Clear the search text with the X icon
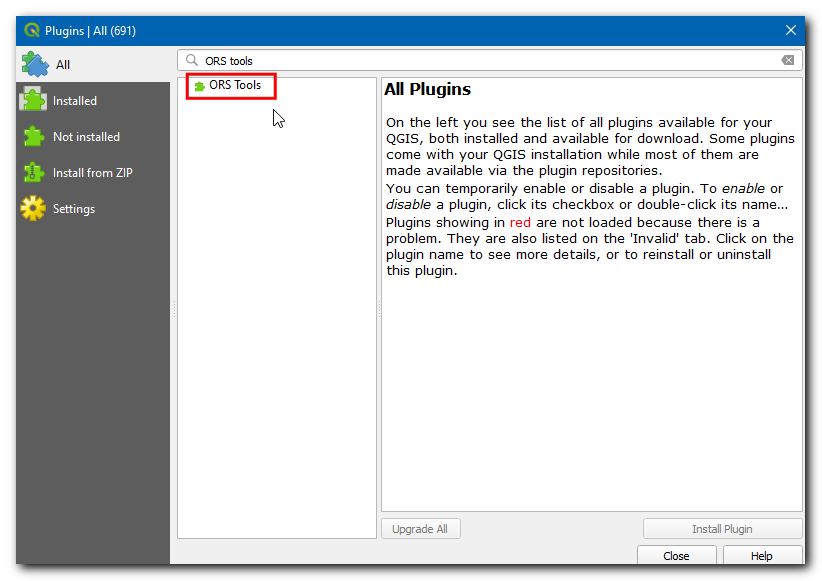Viewport: 822px width, 581px height. pos(788,61)
